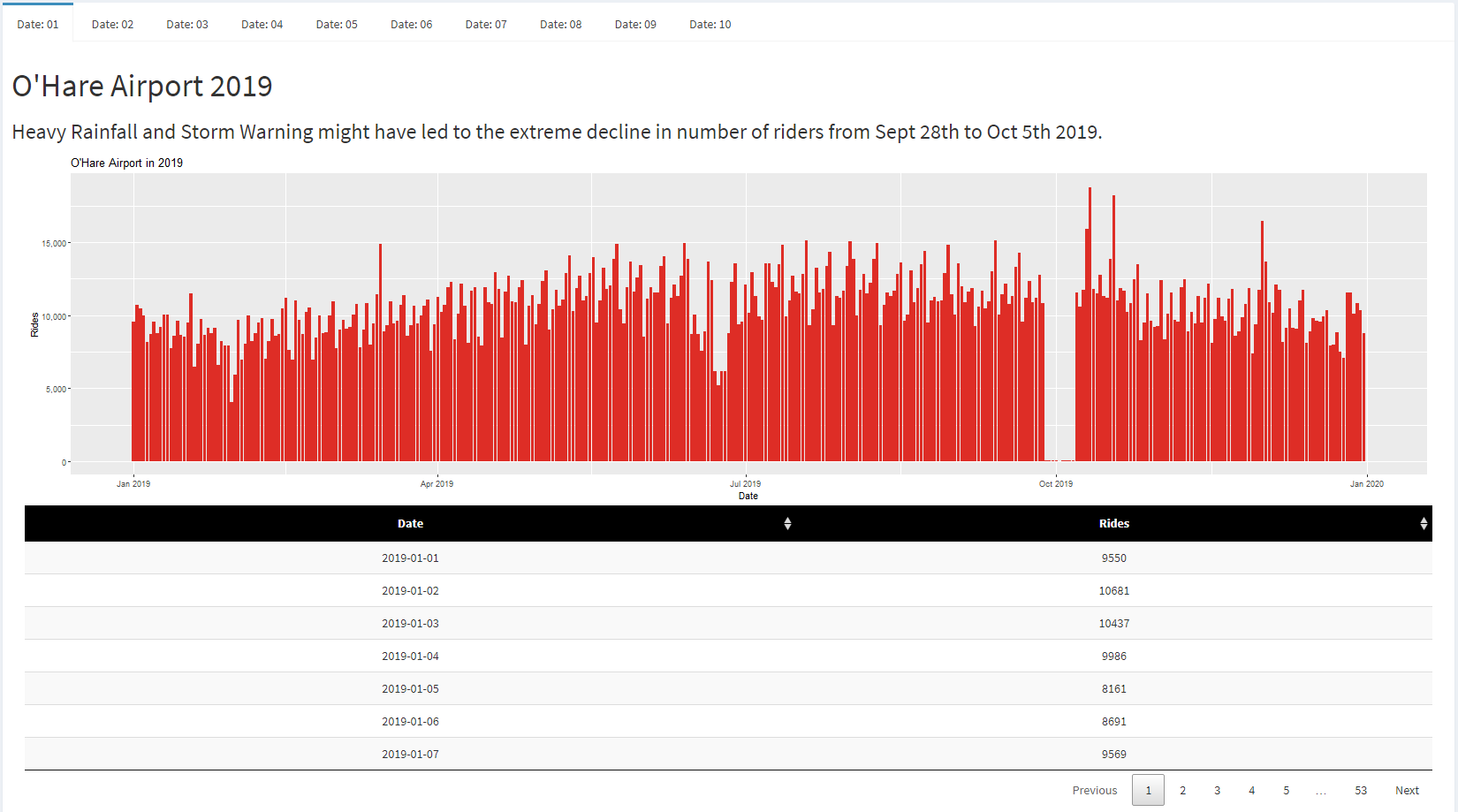Jump to table page 2
1458x812 pixels.
coord(1182,790)
